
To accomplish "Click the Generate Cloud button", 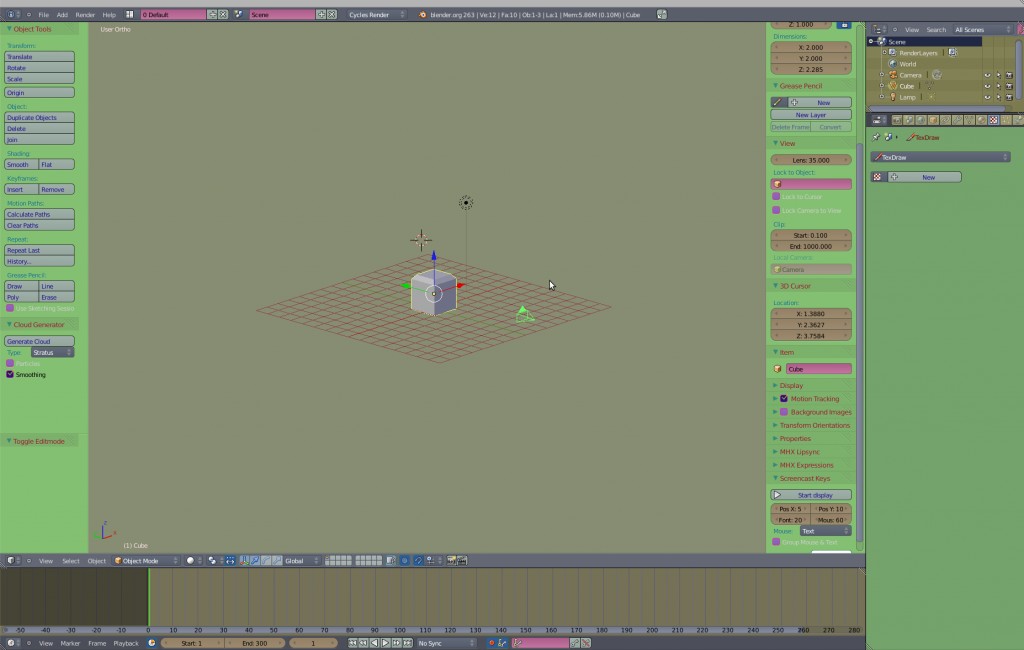I will (40, 341).
